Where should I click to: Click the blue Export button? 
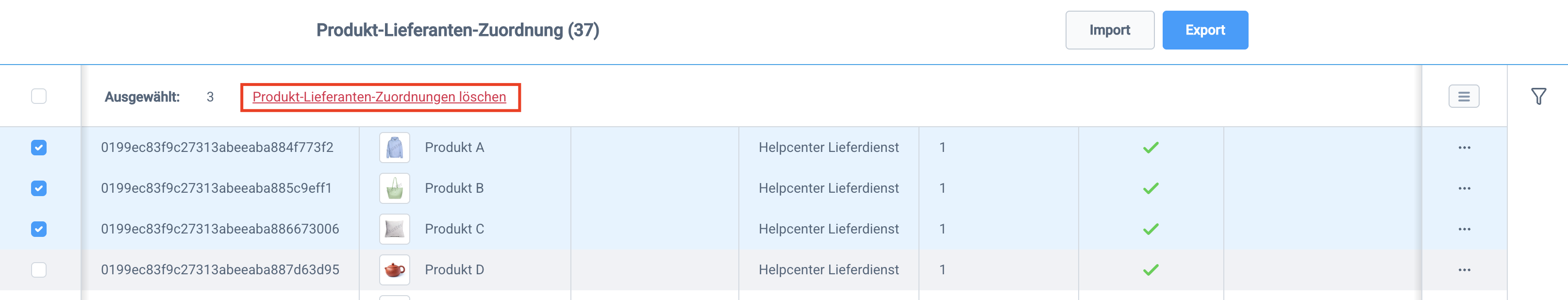click(1204, 30)
